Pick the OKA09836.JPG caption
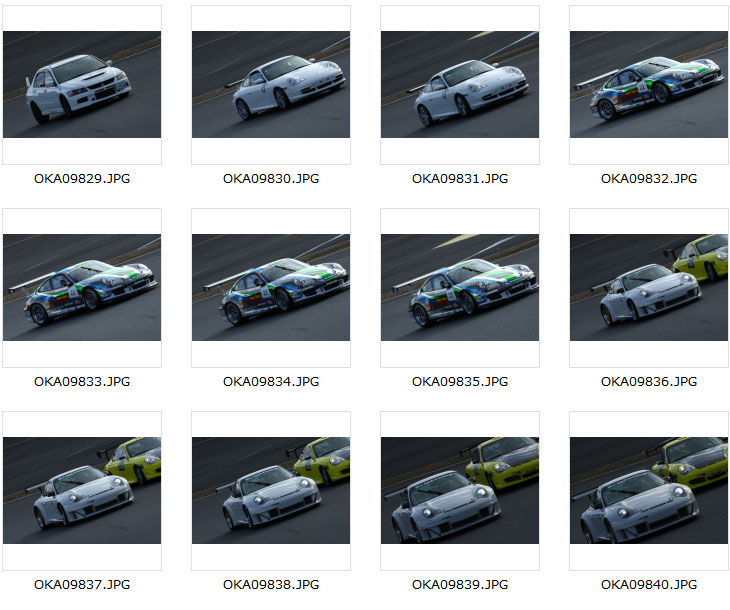Viewport: 730px width, 610px height. coord(649,382)
